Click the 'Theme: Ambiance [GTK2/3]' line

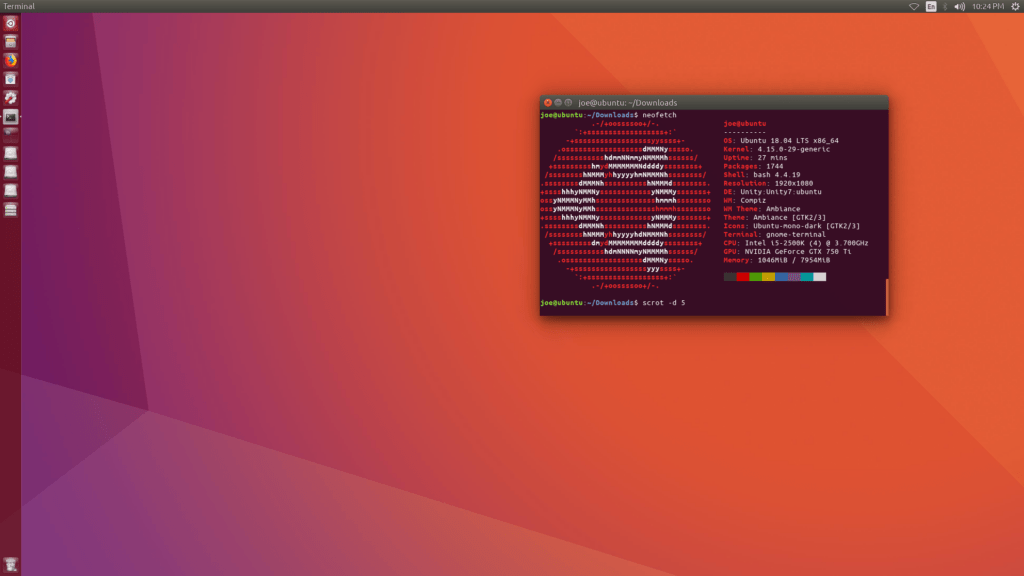tap(775, 217)
